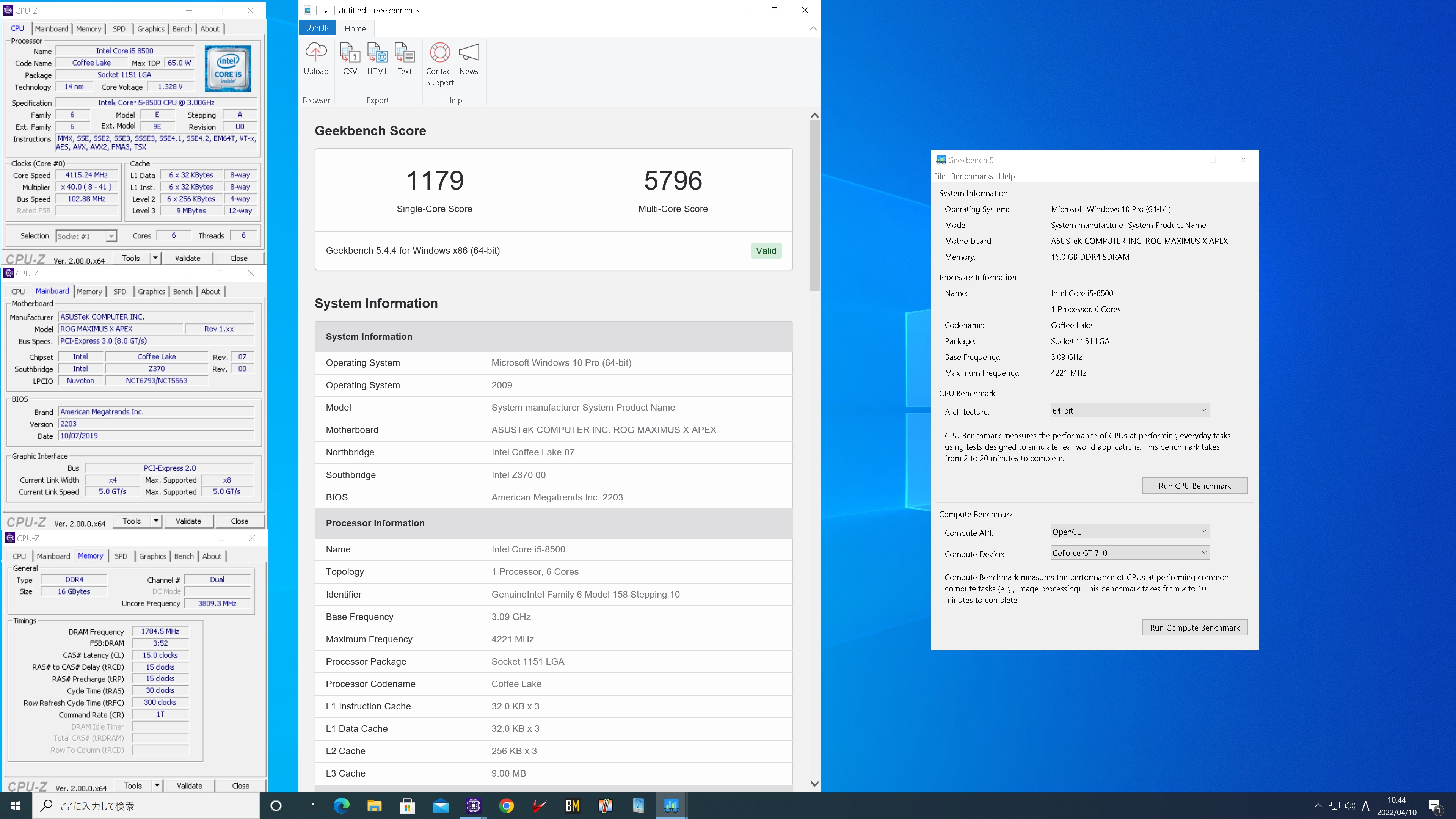
Task: Open Architecture 64-bit dropdown
Action: point(1130,410)
